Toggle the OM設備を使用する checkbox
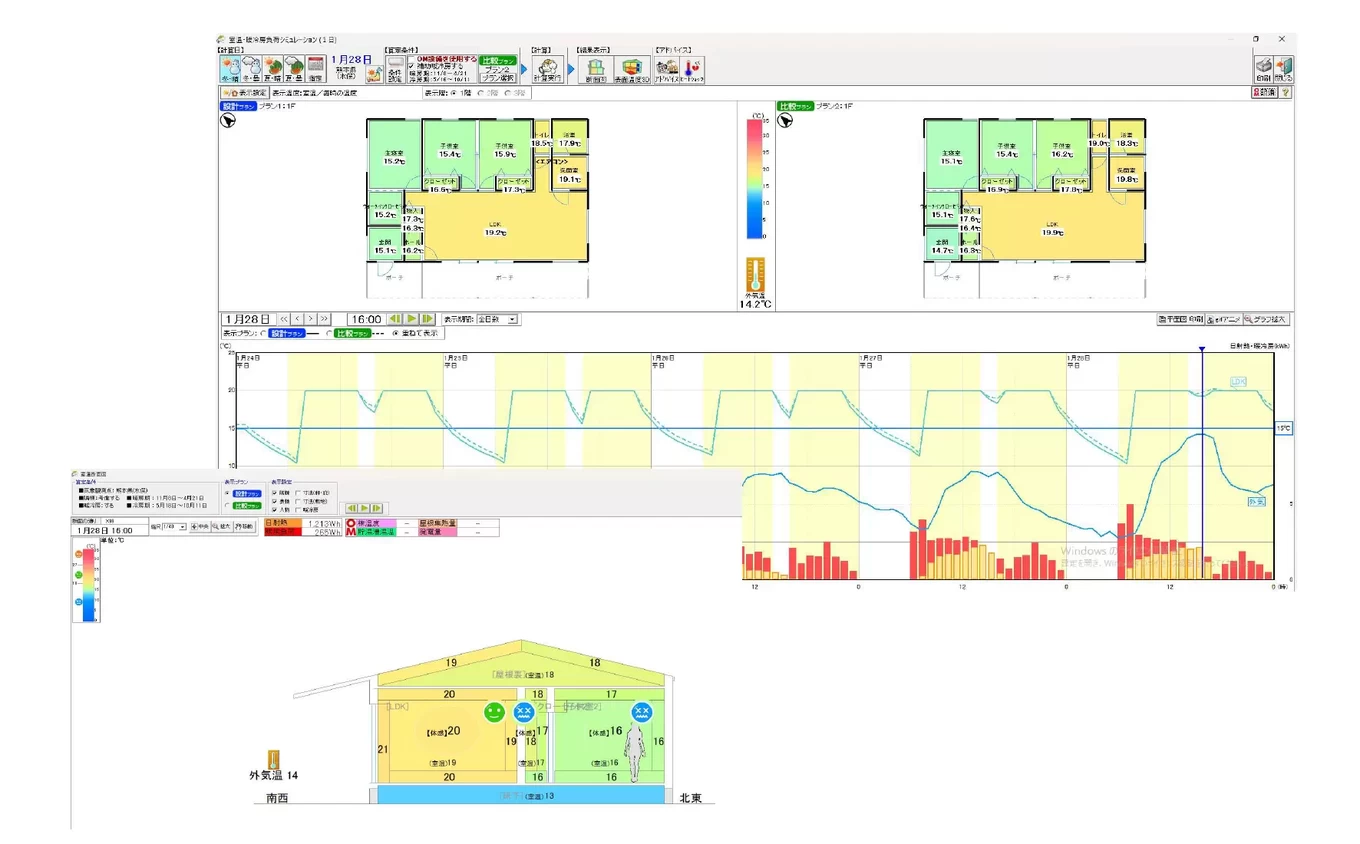 (x=411, y=59)
